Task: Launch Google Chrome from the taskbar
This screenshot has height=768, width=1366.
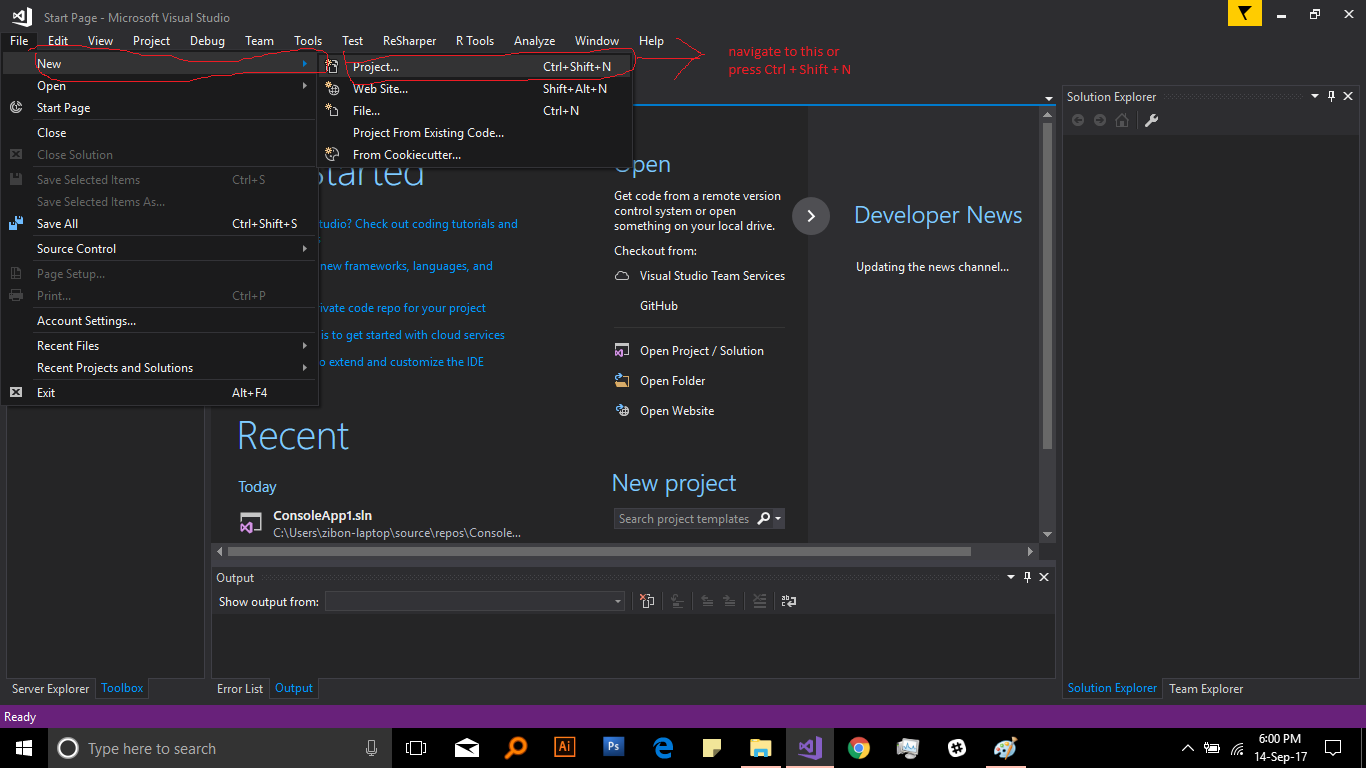Action: [x=858, y=748]
